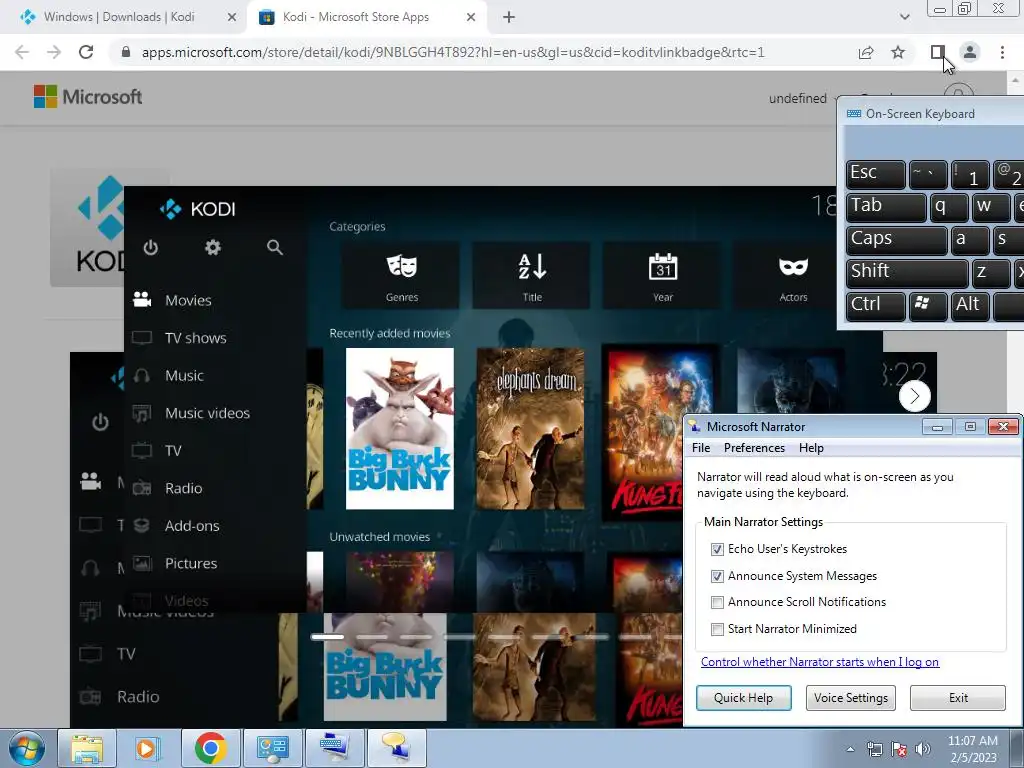Viewport: 1024px width, 768px height.
Task: Open Narrator File menu
Action: click(x=701, y=448)
